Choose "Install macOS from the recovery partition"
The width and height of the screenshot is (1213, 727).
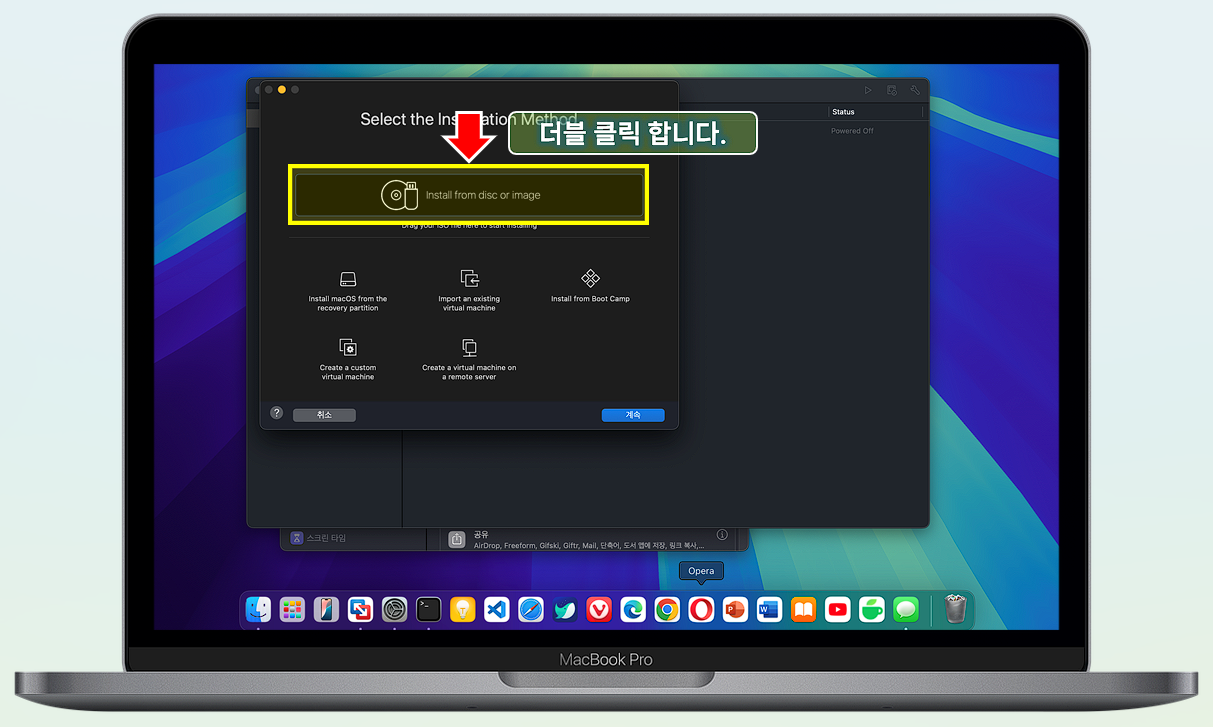348,290
